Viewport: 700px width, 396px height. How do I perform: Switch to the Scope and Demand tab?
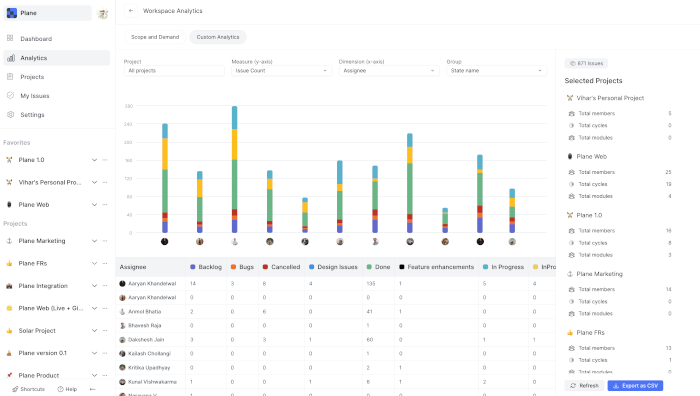[x=155, y=37]
